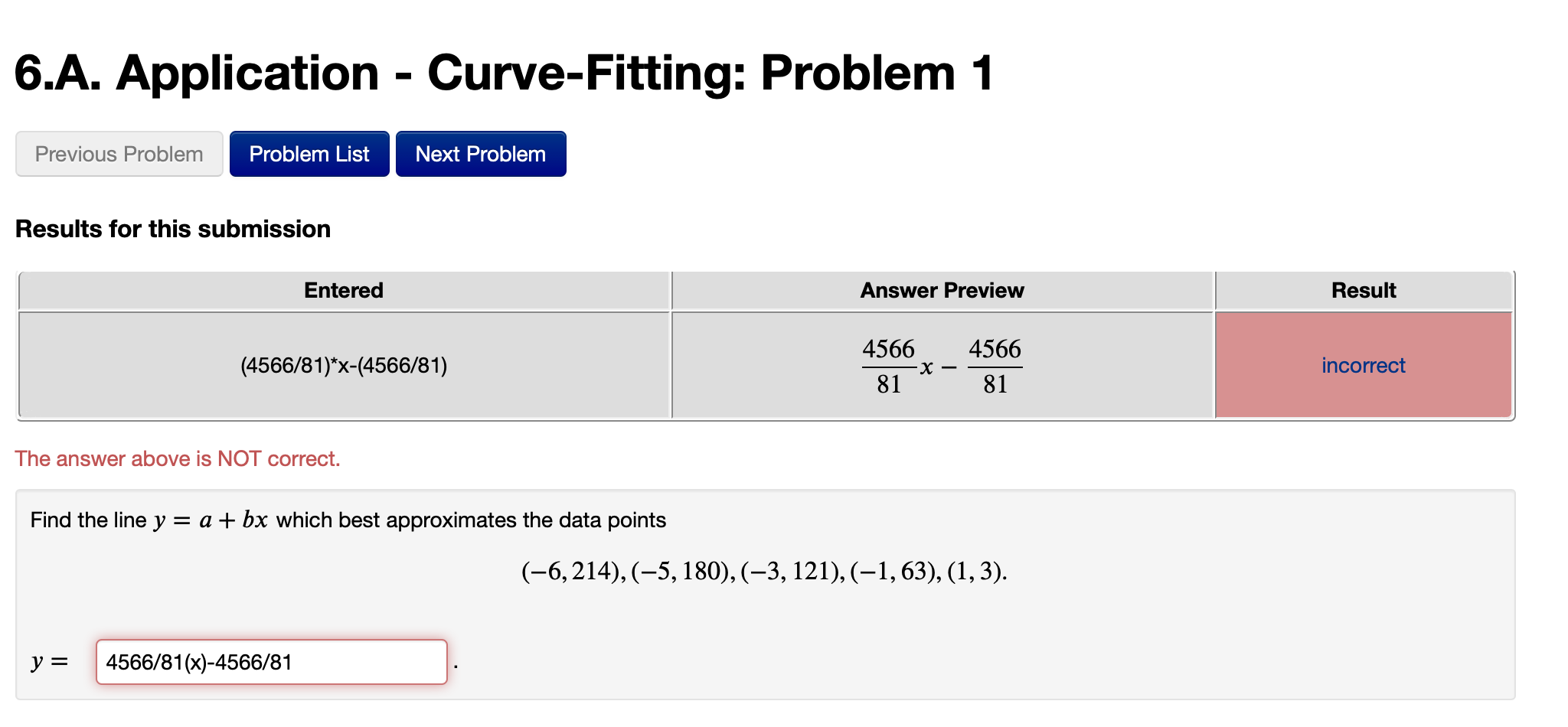Click the Next Problem button

coord(480,154)
